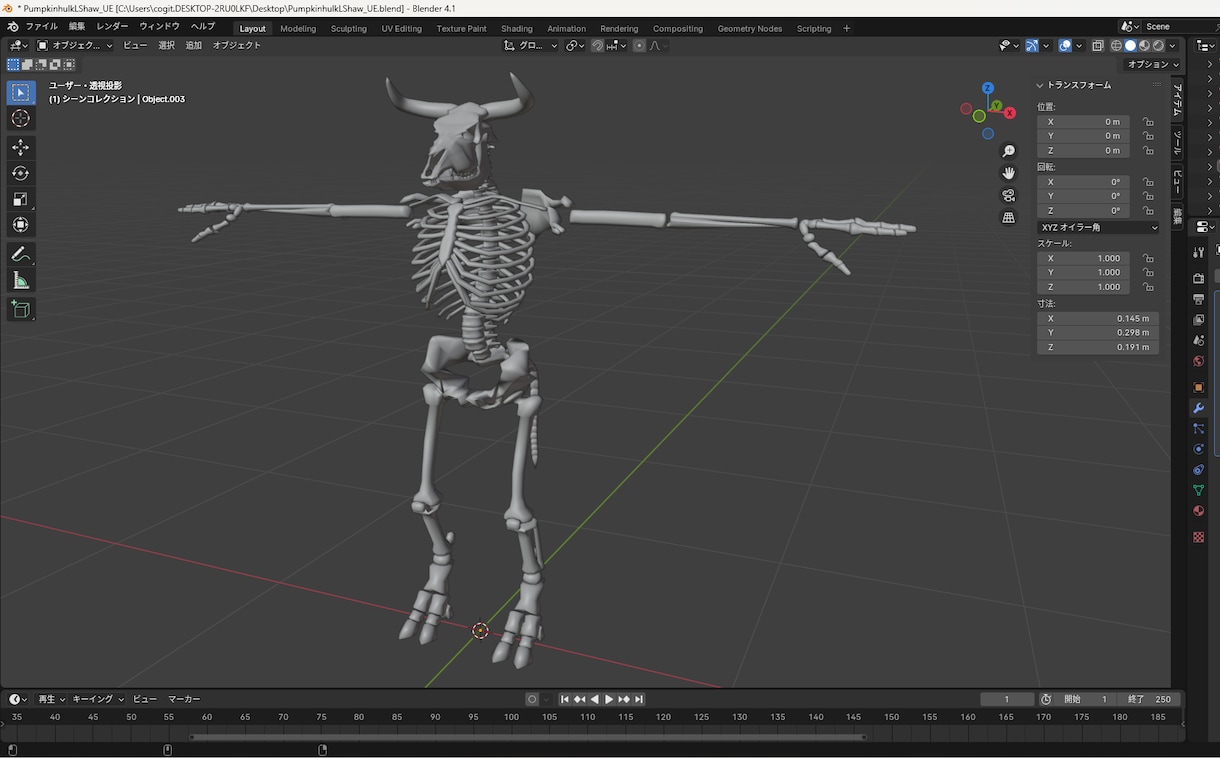
Task: Jump to the timeline end frame button
Action: pos(639,700)
